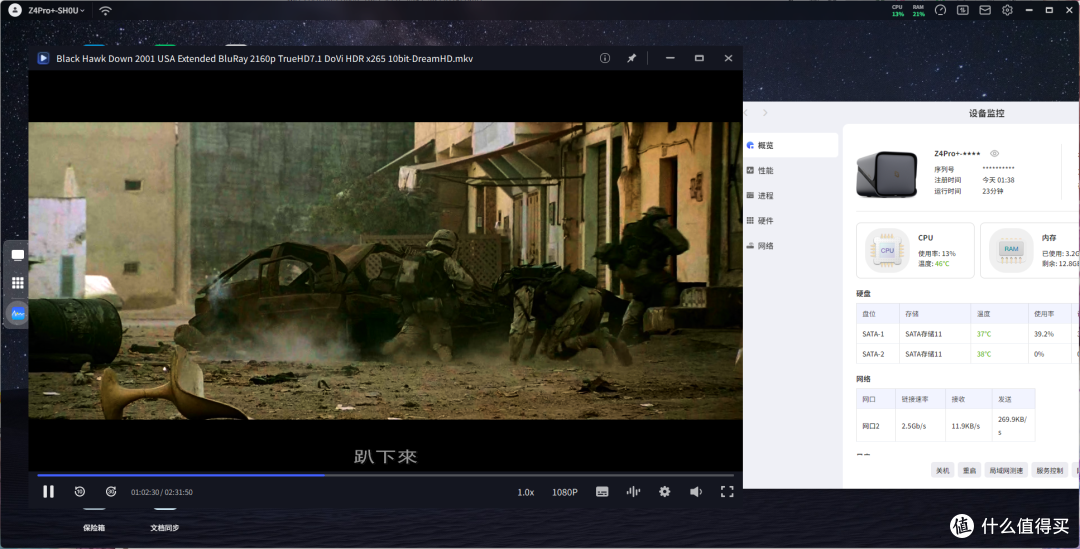The image size is (1080, 549).
Task: Pin the video player window on top
Action: [x=632, y=59]
